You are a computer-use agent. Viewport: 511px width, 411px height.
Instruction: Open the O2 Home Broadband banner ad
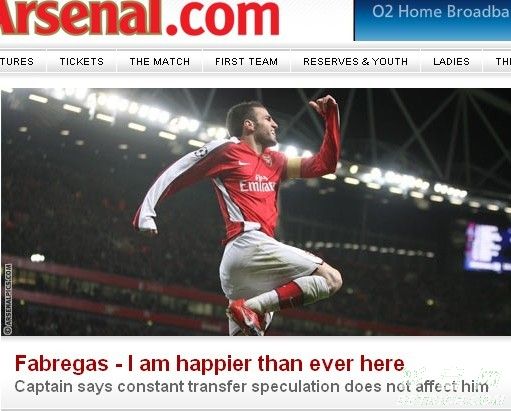pos(432,20)
